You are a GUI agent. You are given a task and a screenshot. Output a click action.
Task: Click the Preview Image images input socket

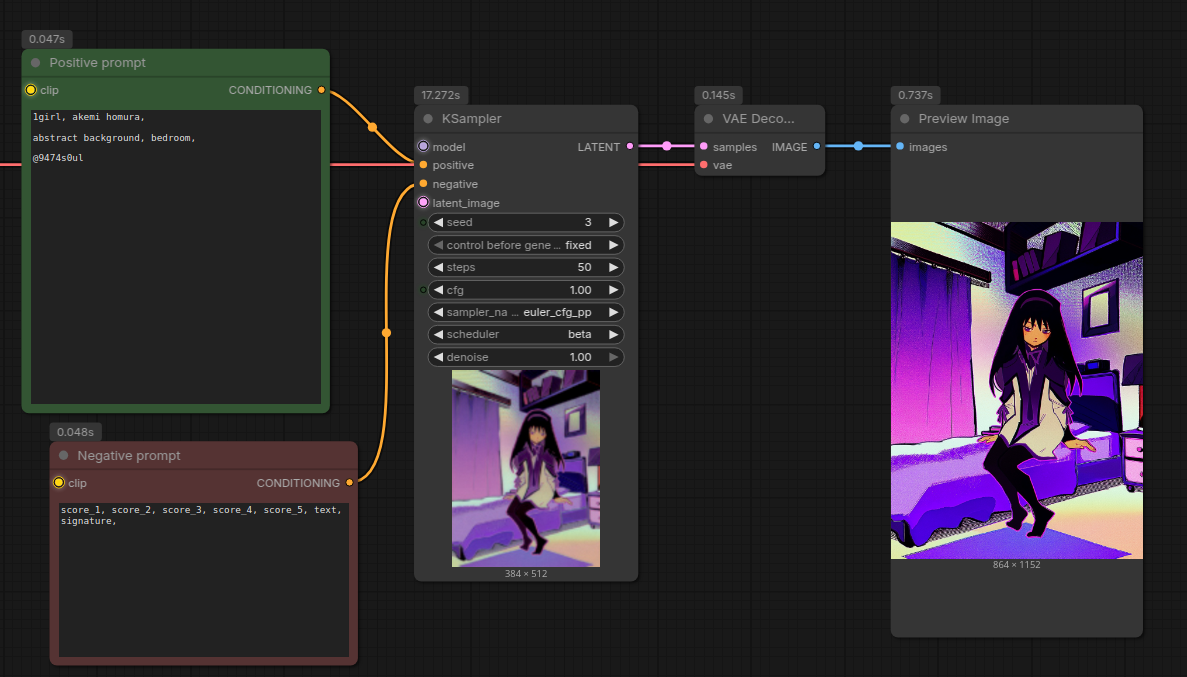pos(900,147)
